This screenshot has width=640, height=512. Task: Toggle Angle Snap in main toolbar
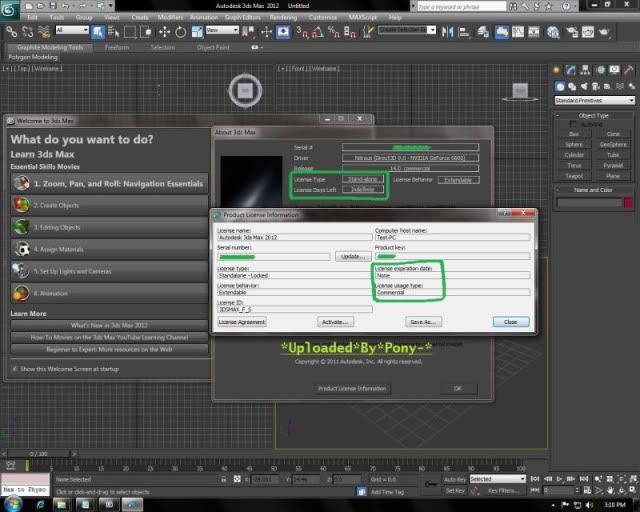tap(318, 32)
